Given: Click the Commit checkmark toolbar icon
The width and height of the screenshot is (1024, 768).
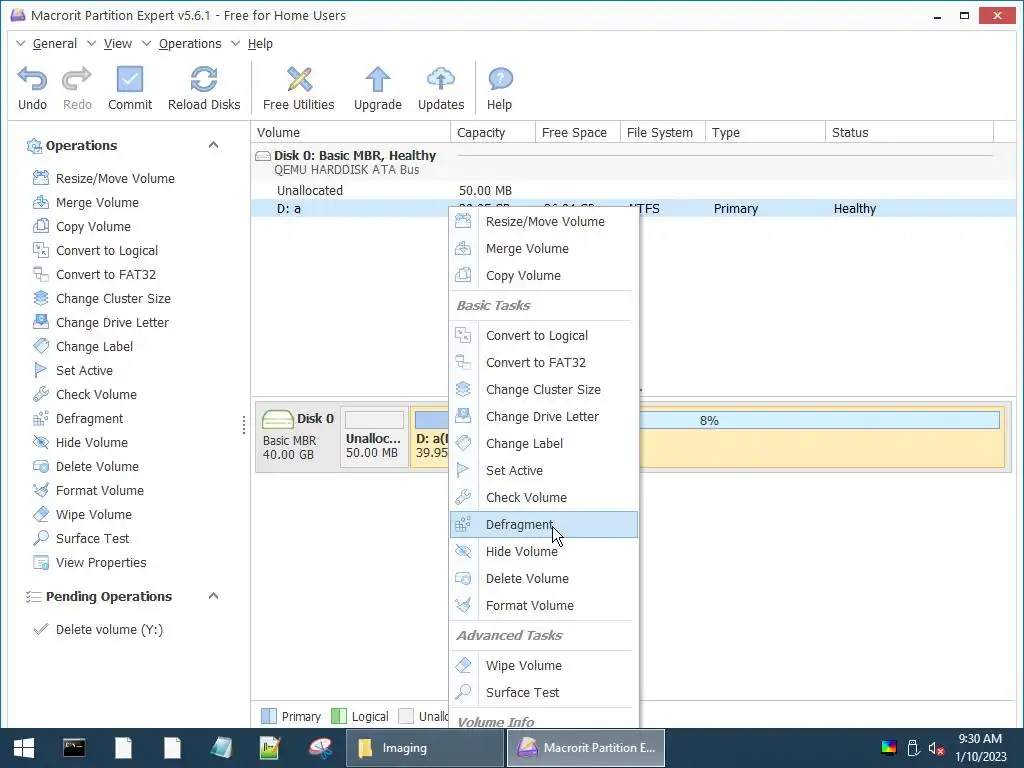Looking at the screenshot, I should pyautogui.click(x=129, y=80).
